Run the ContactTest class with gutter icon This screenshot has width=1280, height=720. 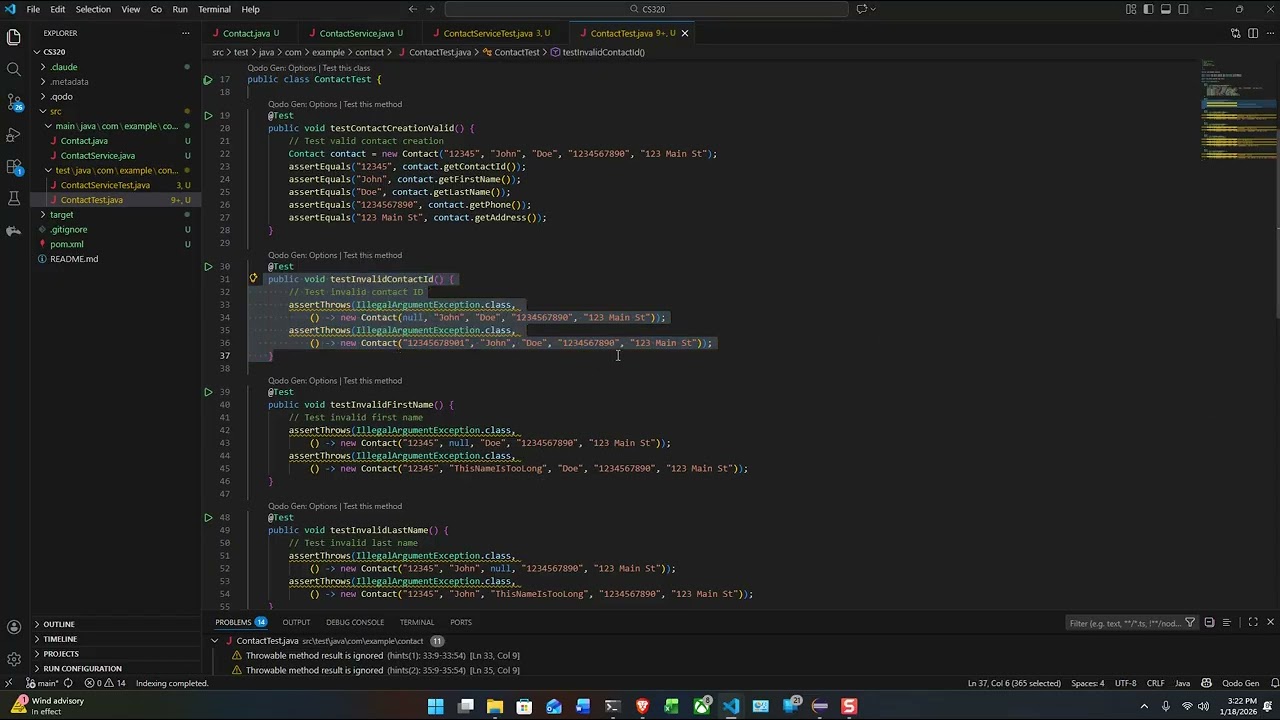click(208, 79)
